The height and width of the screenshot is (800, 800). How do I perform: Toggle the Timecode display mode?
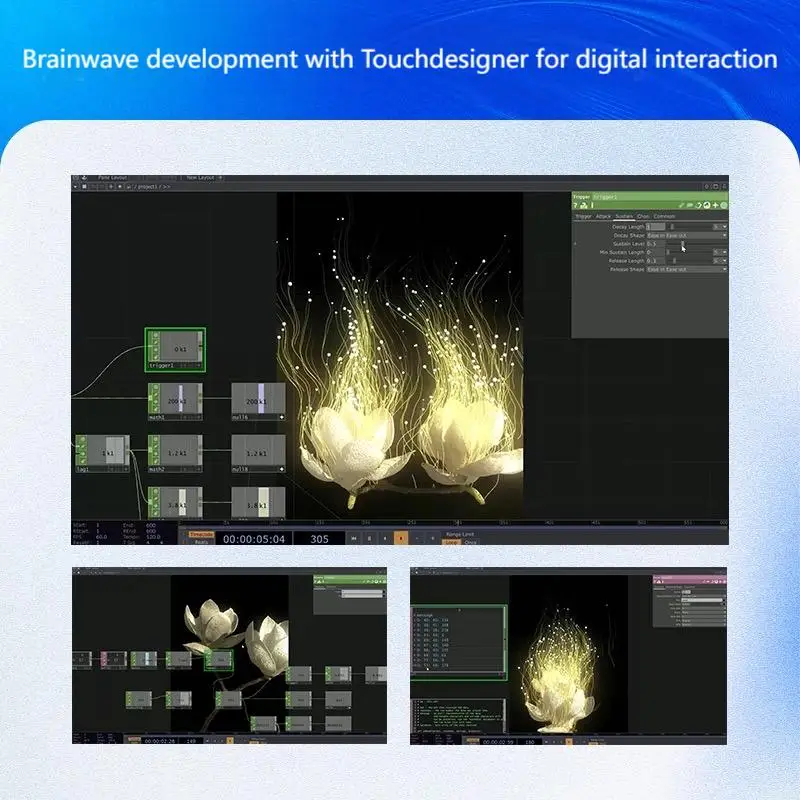(x=201, y=534)
